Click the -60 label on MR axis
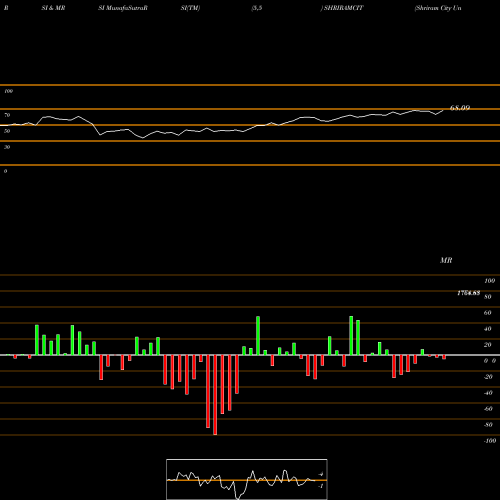The image size is (500, 500). click(488, 409)
